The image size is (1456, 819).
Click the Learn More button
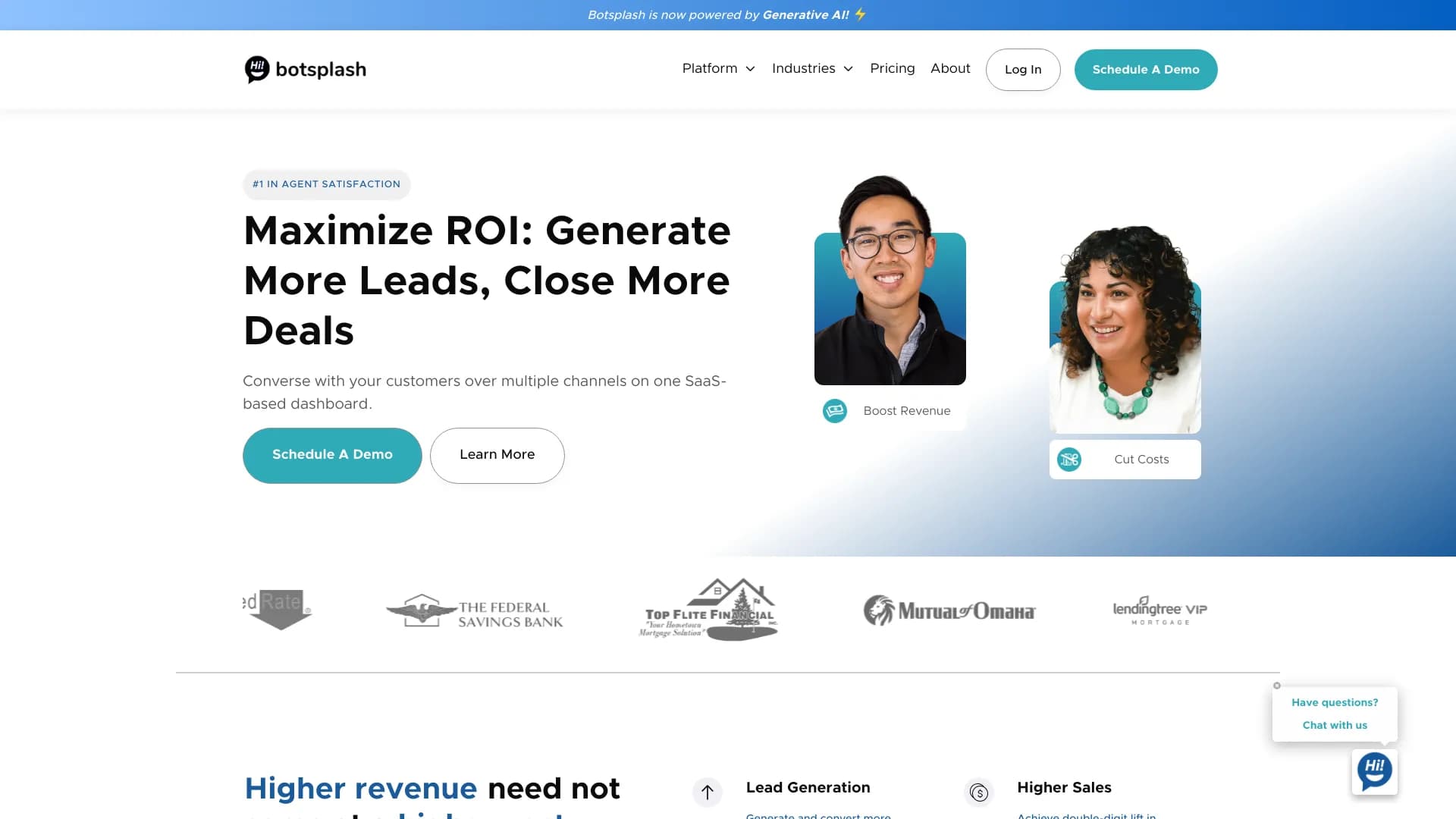pyautogui.click(x=497, y=455)
